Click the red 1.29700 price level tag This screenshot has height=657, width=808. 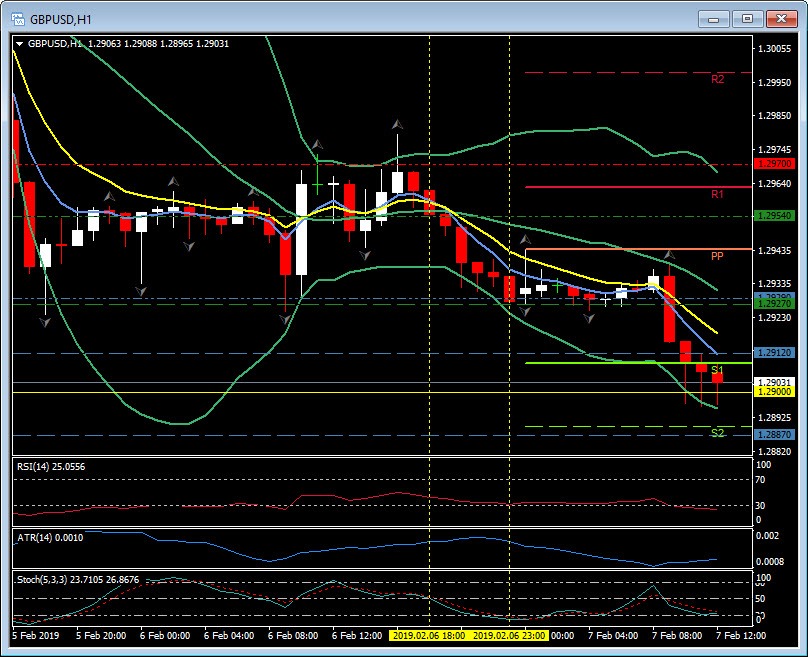click(x=774, y=163)
